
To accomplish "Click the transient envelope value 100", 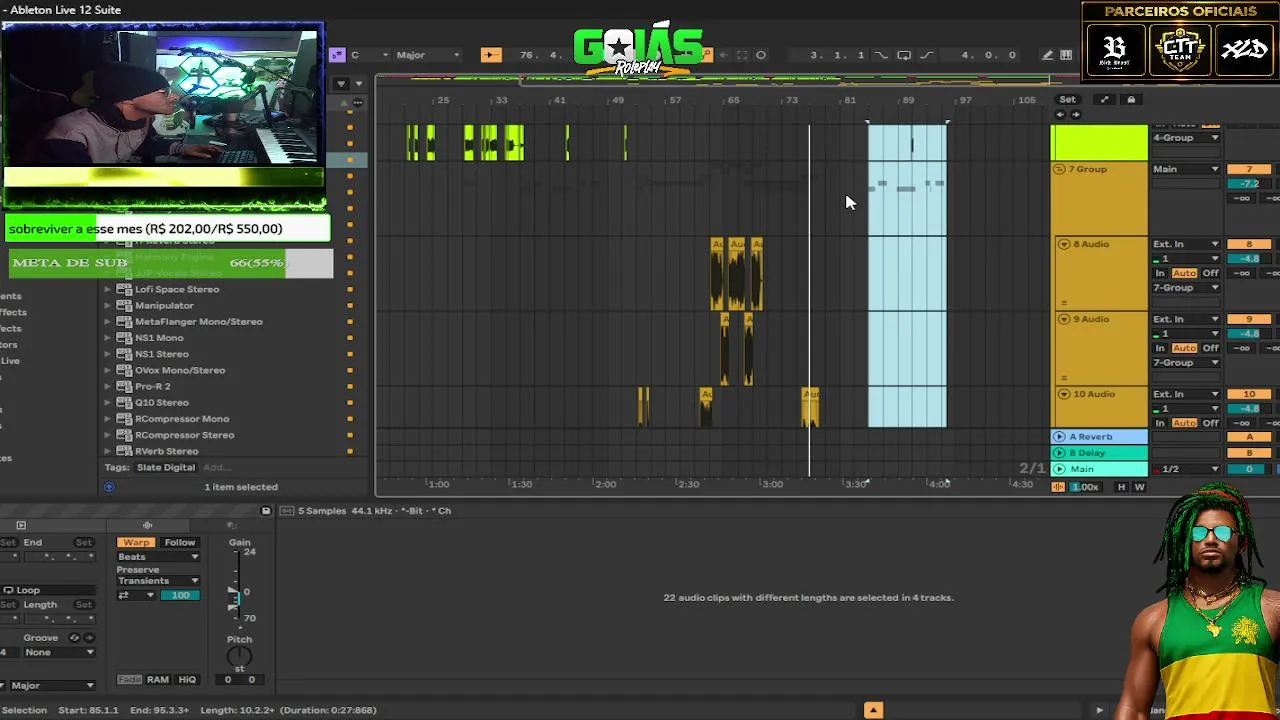I will pos(180,595).
